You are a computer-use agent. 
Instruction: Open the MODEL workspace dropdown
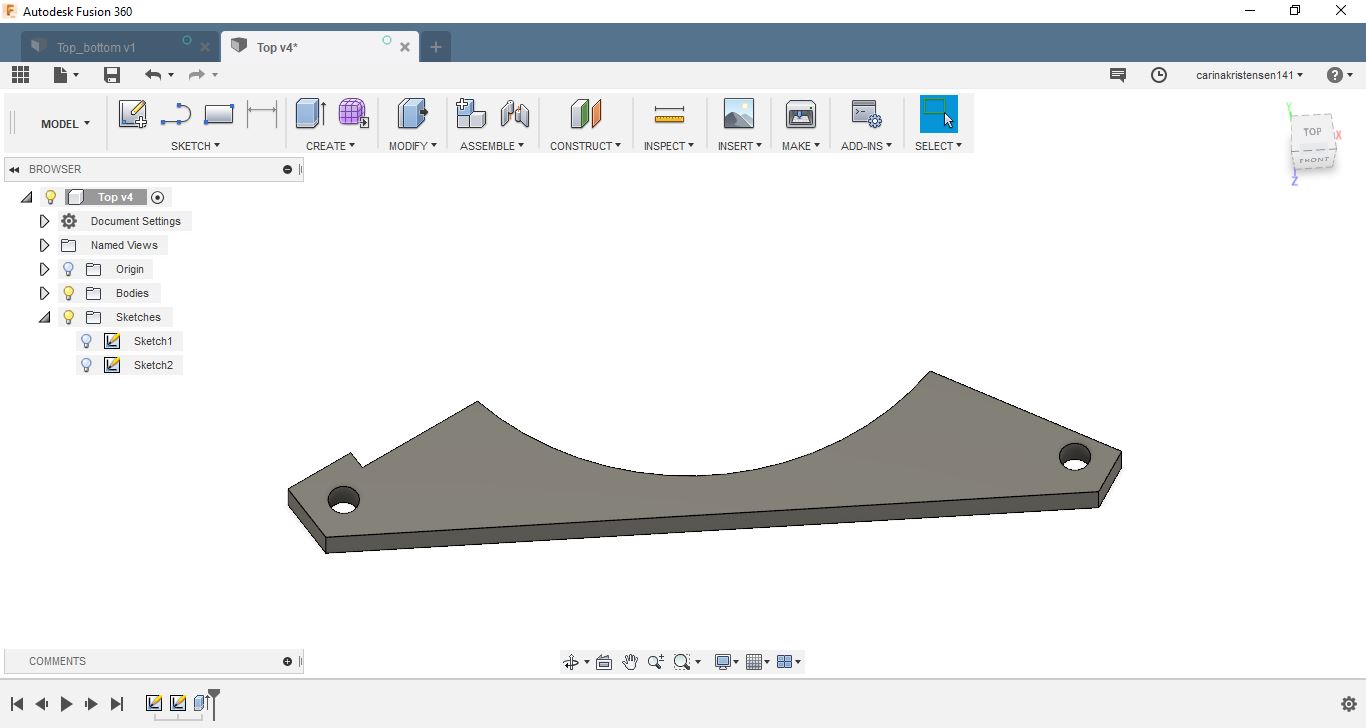point(65,124)
